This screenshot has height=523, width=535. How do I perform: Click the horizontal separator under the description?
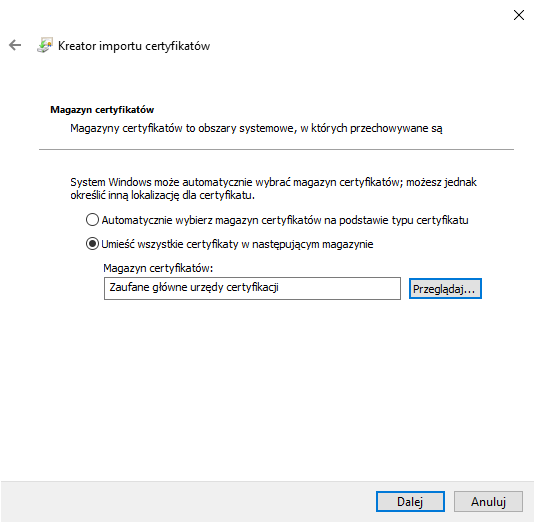(x=276, y=149)
